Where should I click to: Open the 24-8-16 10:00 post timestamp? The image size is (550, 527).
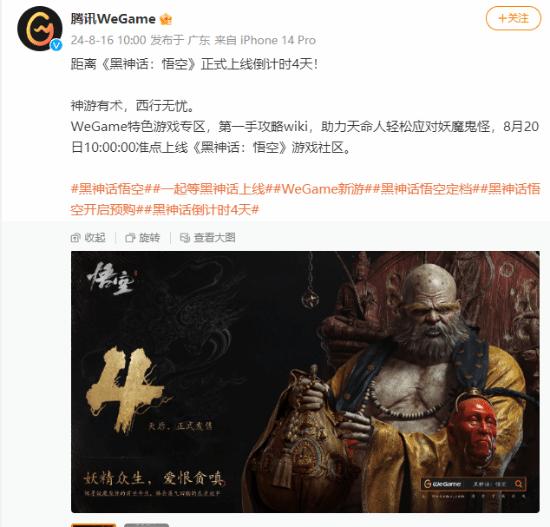point(108,40)
